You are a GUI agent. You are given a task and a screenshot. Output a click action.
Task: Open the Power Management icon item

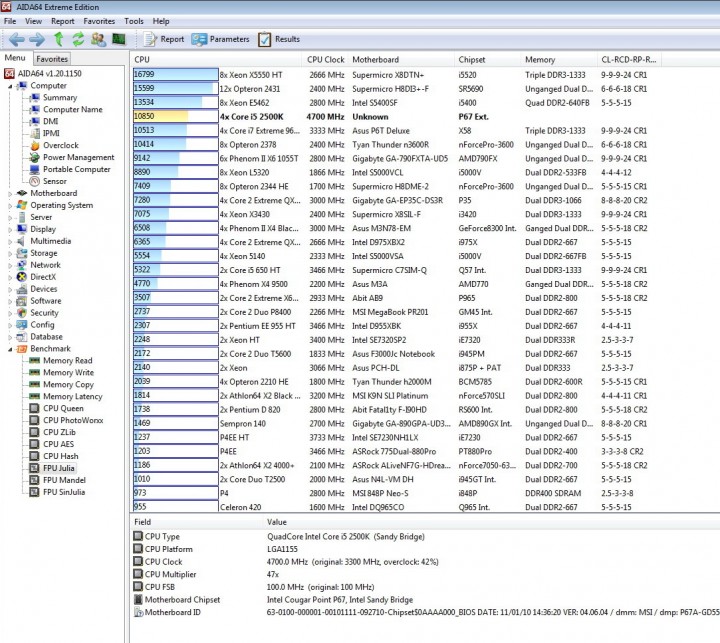click(34, 157)
